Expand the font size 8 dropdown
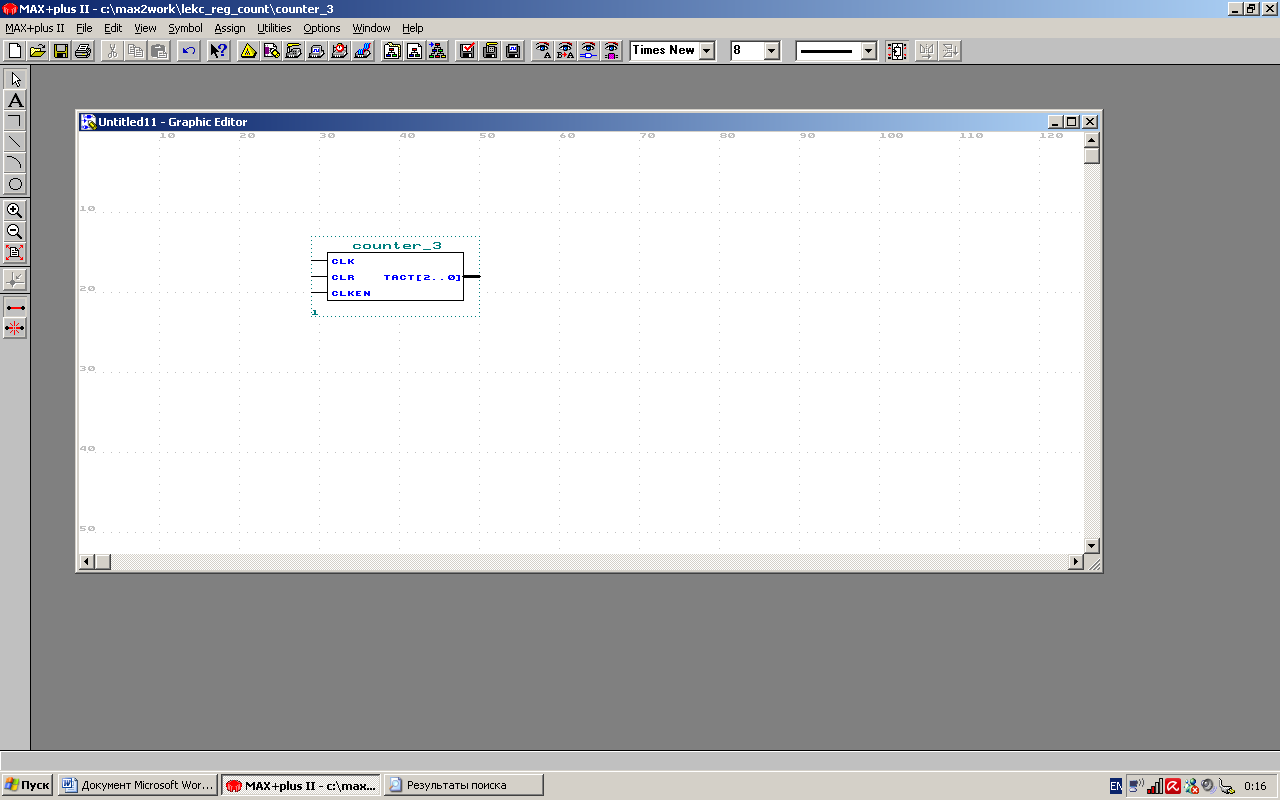 771,50
